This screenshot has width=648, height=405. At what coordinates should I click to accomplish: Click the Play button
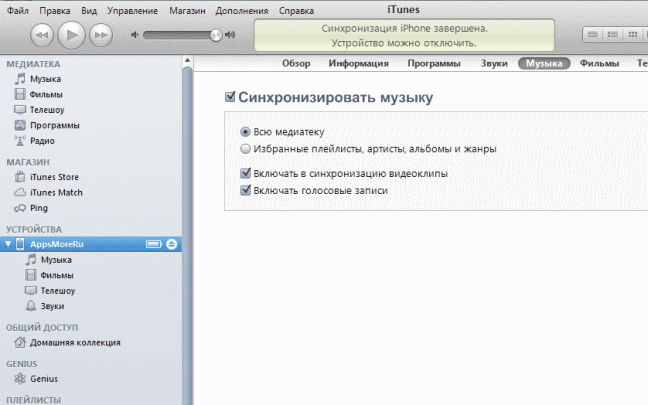(x=71, y=35)
